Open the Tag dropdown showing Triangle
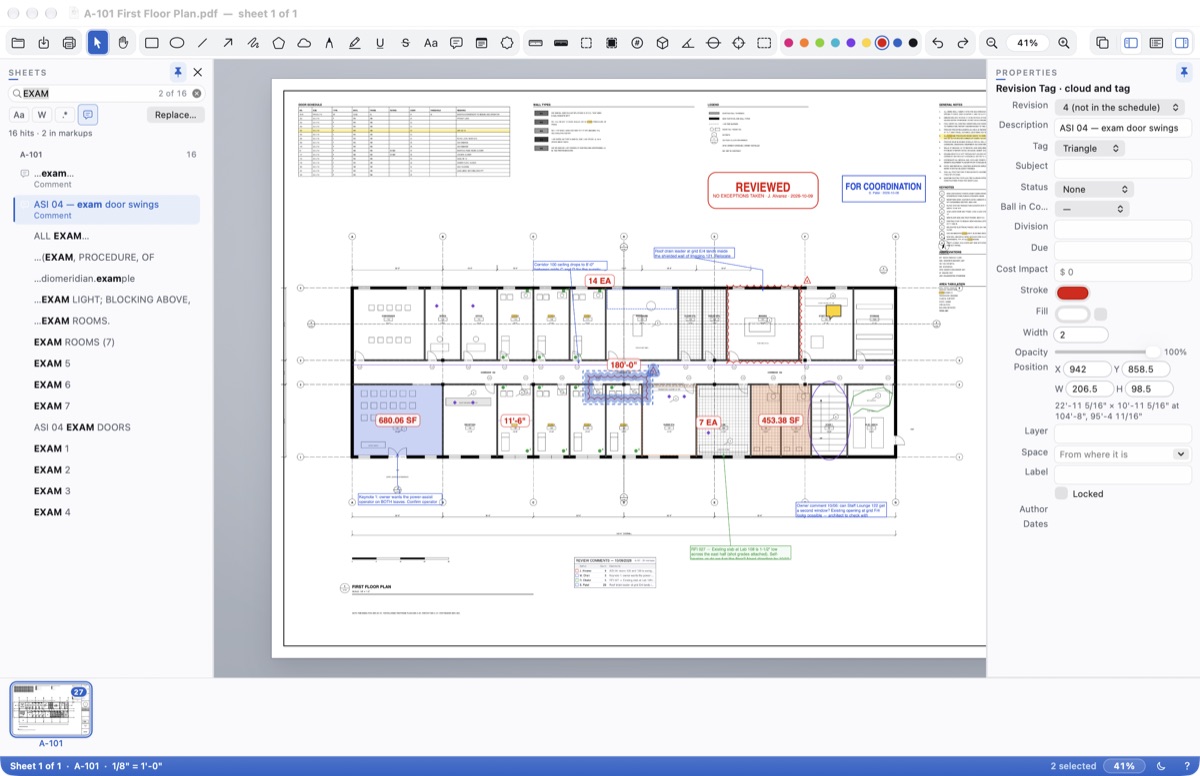The image size is (1200, 776). pyautogui.click(x=1090, y=148)
